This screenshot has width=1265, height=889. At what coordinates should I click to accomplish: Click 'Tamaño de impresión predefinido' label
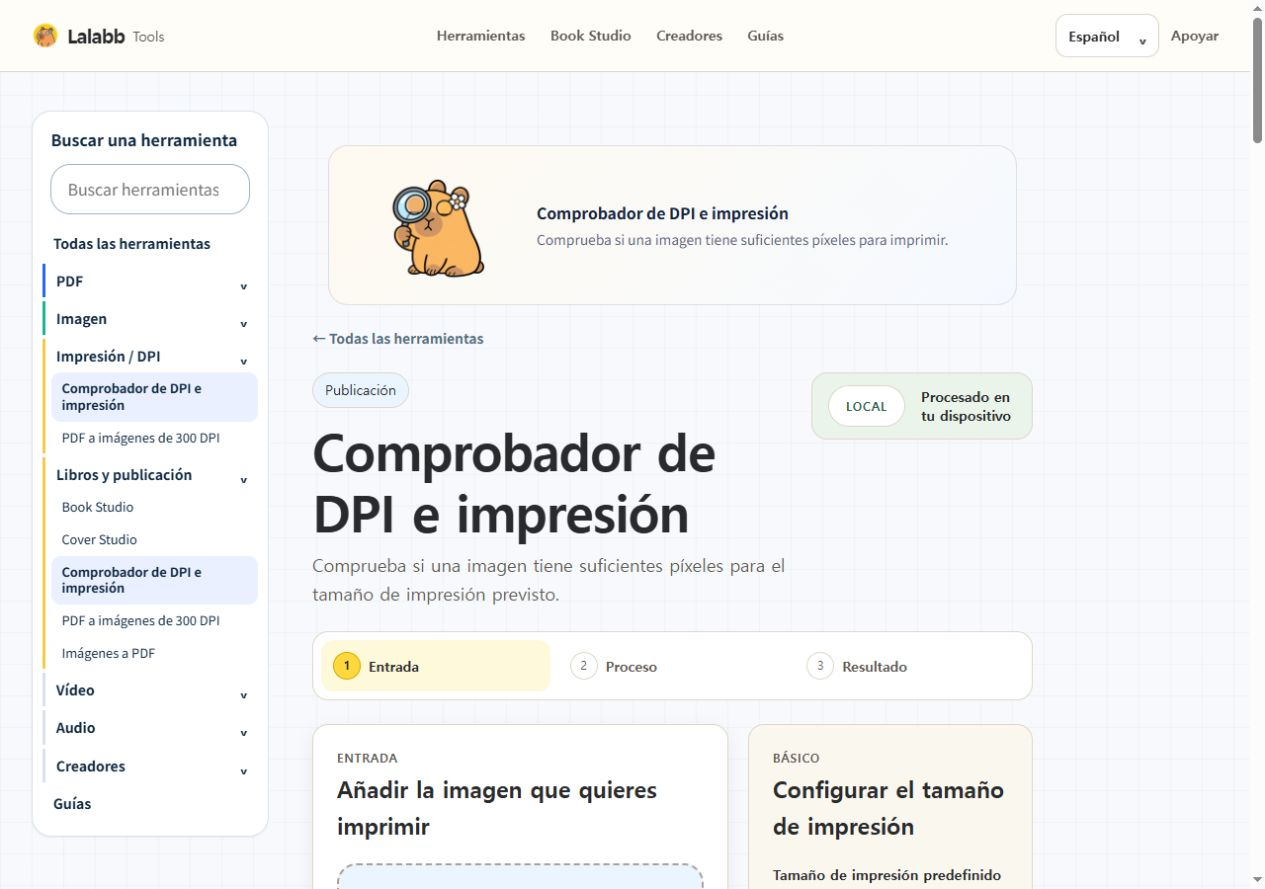(x=887, y=875)
